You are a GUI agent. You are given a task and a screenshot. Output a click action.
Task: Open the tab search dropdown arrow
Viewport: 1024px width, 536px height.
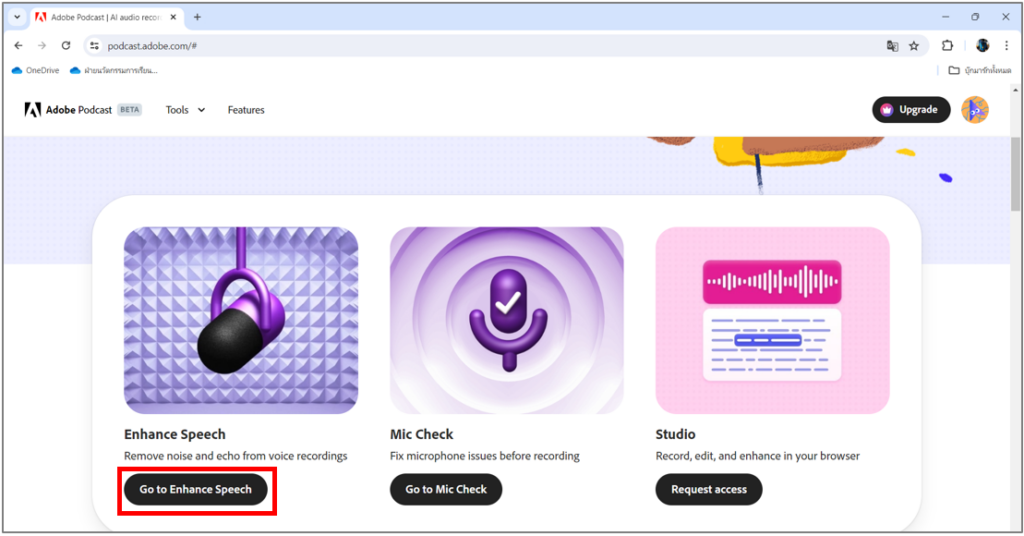17,17
